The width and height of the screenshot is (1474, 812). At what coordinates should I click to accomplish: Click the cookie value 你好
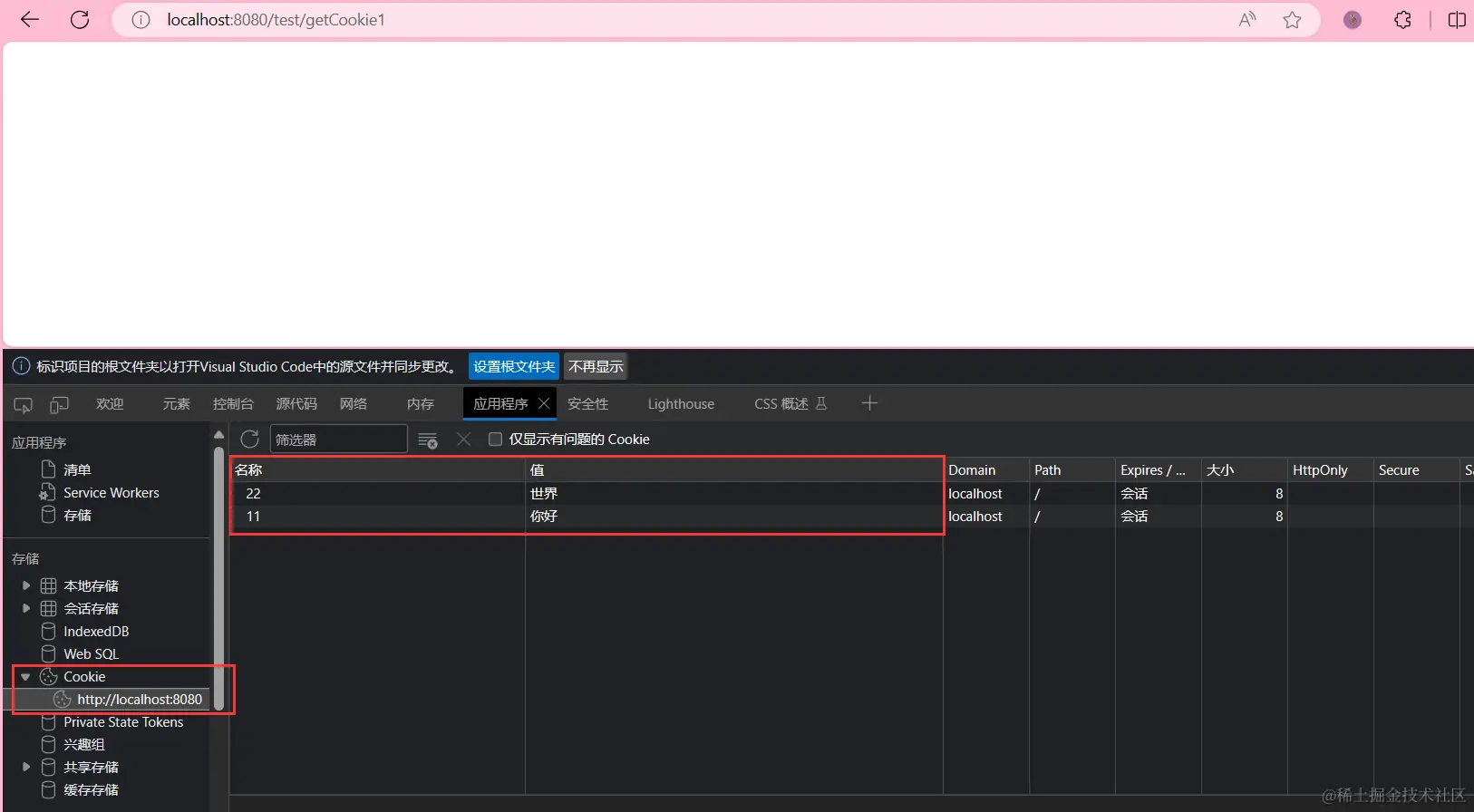(x=544, y=516)
